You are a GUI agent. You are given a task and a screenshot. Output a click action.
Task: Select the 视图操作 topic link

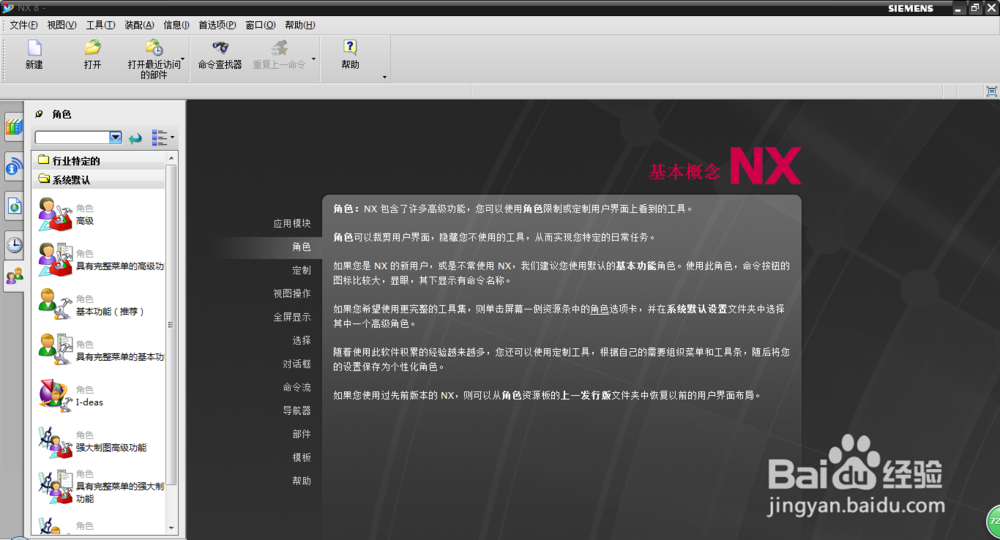292,293
